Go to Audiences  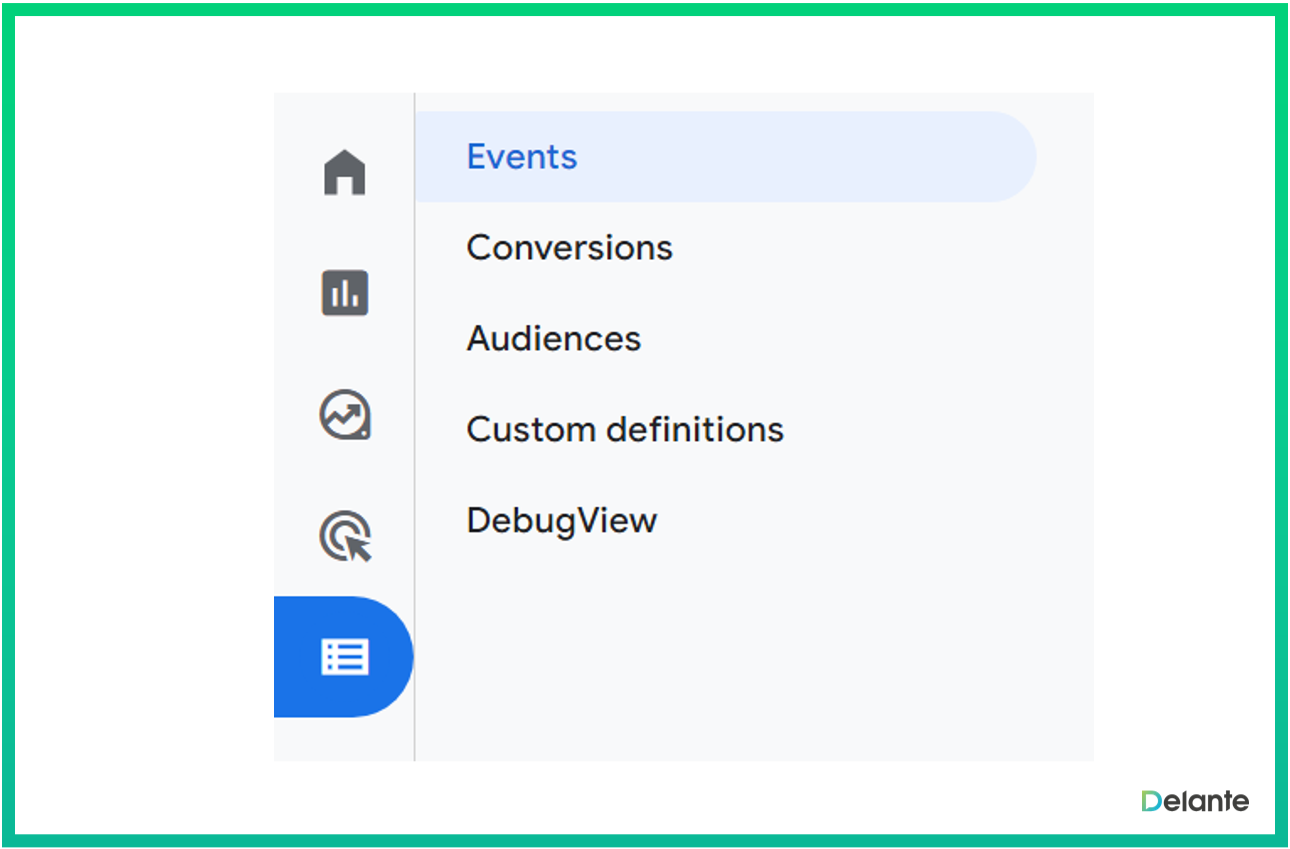point(553,339)
